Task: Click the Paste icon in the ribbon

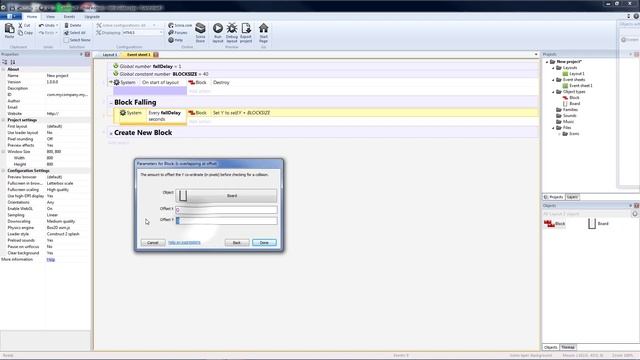Action: pos(9,28)
